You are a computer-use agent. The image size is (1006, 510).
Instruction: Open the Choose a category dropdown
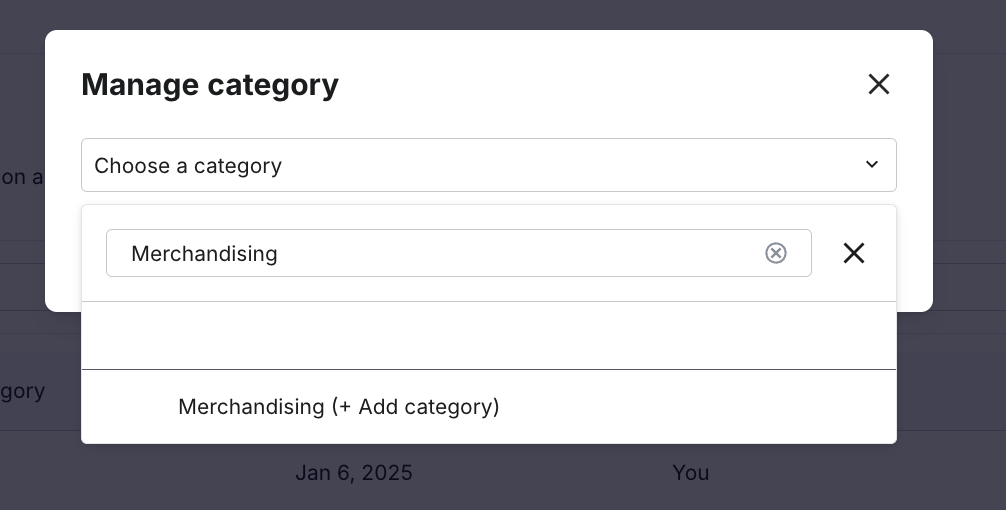coord(489,165)
